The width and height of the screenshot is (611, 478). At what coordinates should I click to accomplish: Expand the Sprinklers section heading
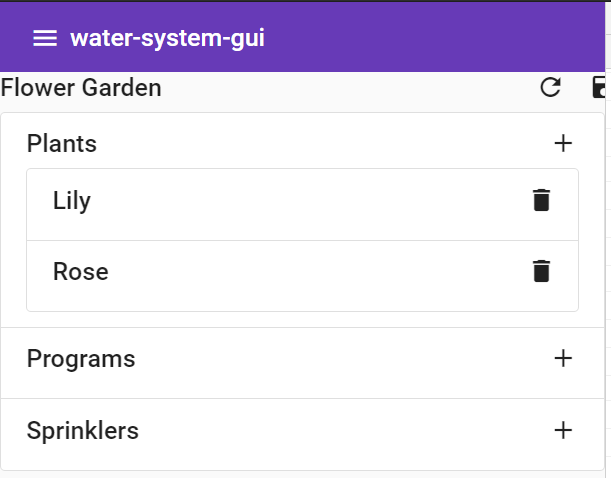83,431
